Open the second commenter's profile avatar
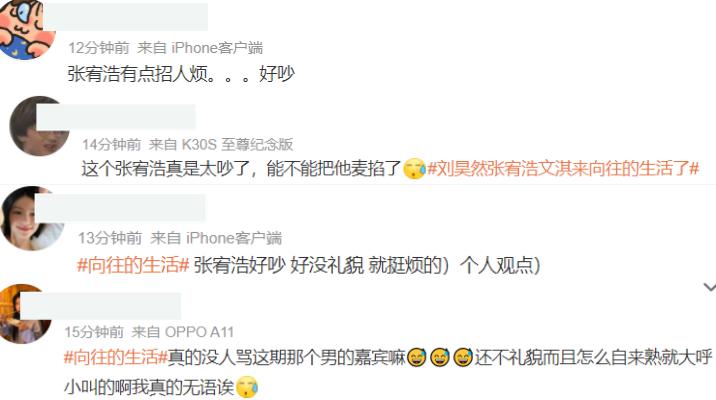 click(x=40, y=126)
